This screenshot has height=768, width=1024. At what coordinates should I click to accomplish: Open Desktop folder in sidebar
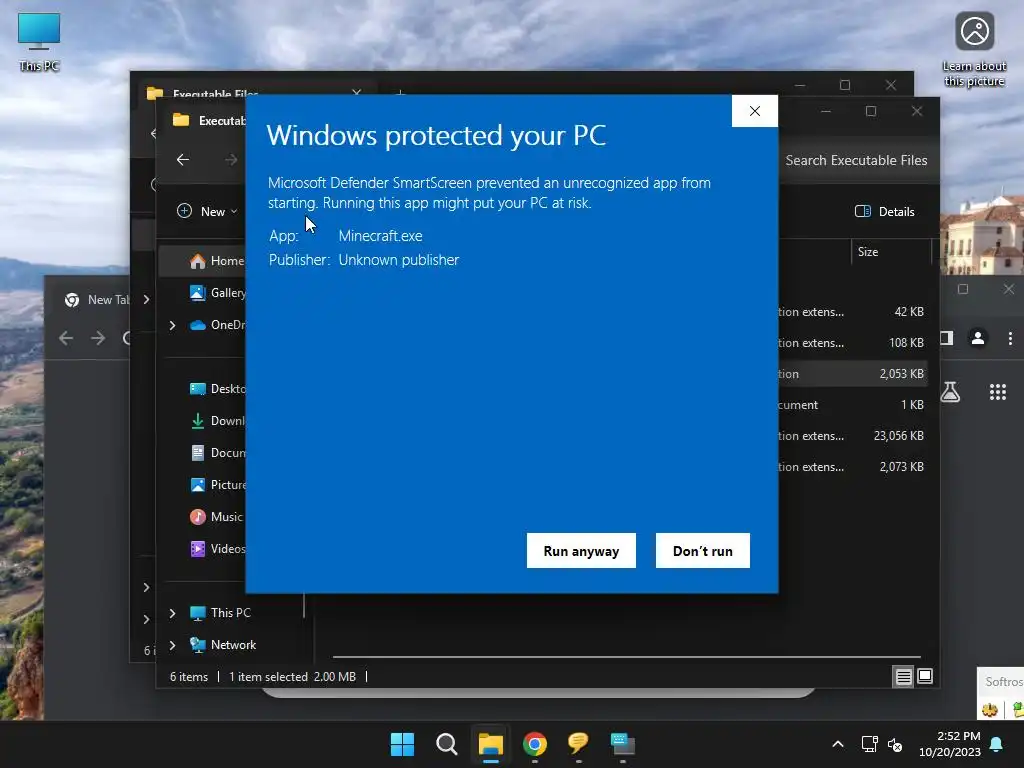coord(217,389)
